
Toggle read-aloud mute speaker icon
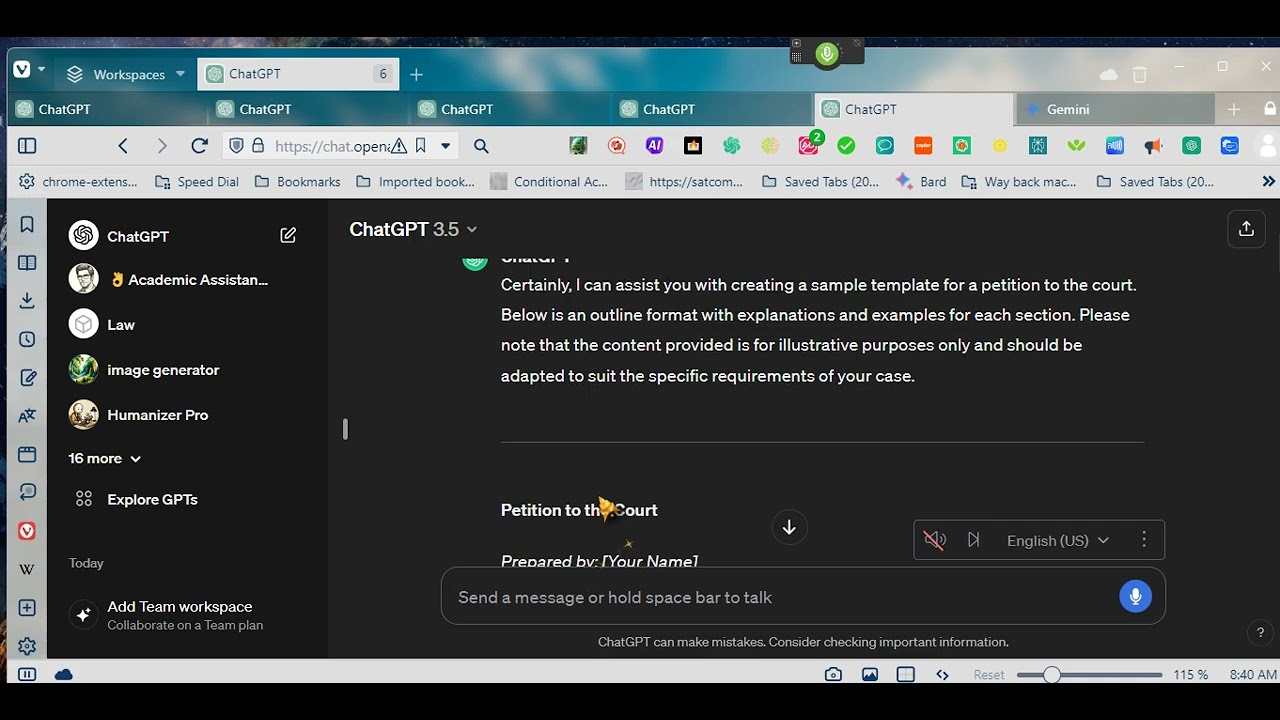(x=934, y=540)
